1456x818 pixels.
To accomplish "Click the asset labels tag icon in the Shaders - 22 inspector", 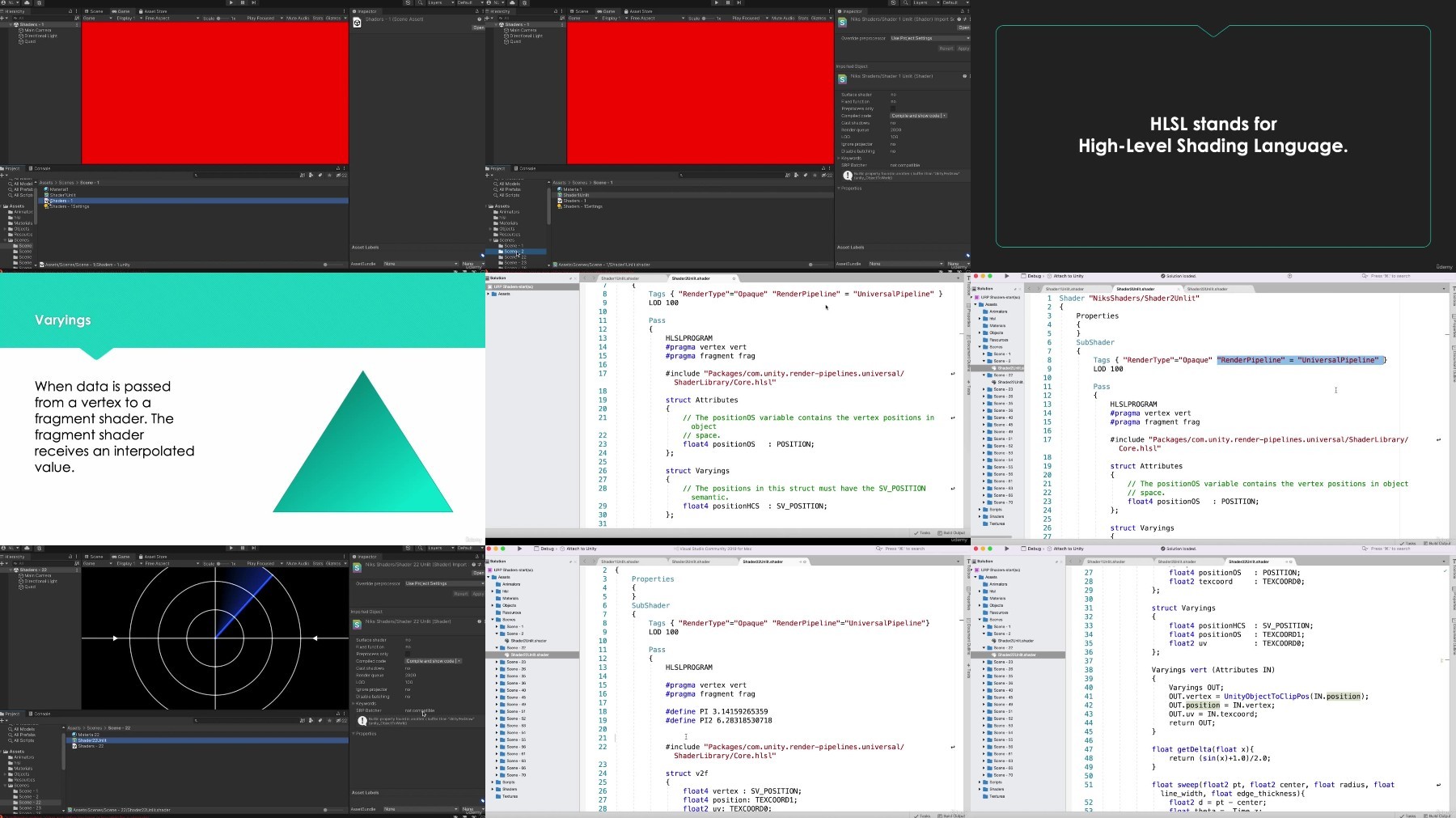I will (x=482, y=801).
